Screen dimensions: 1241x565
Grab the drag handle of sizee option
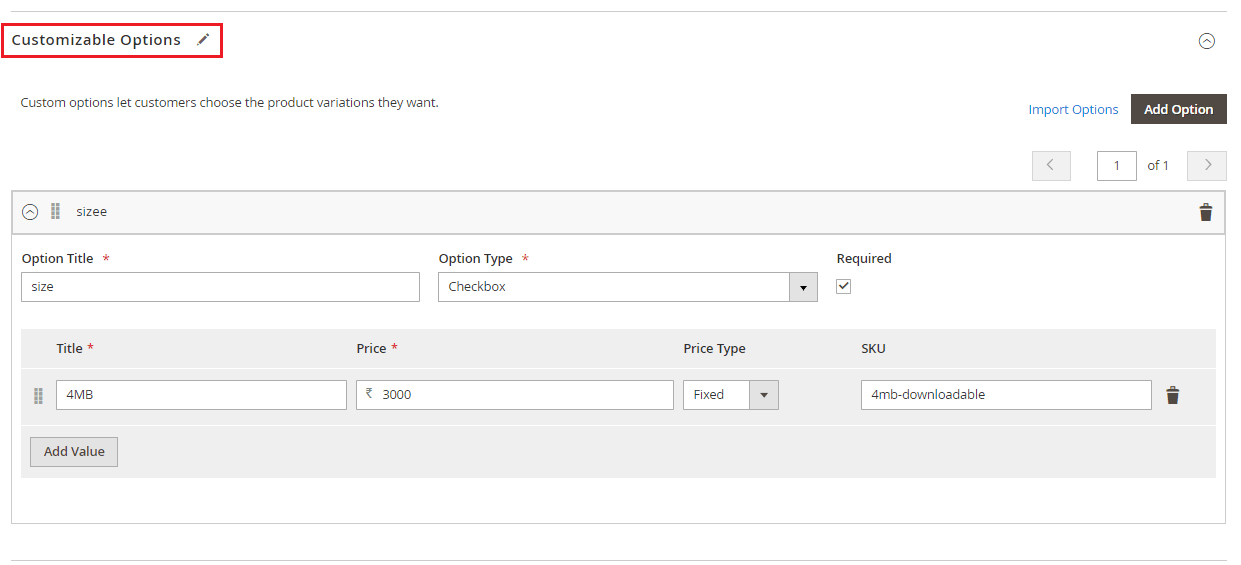point(55,211)
